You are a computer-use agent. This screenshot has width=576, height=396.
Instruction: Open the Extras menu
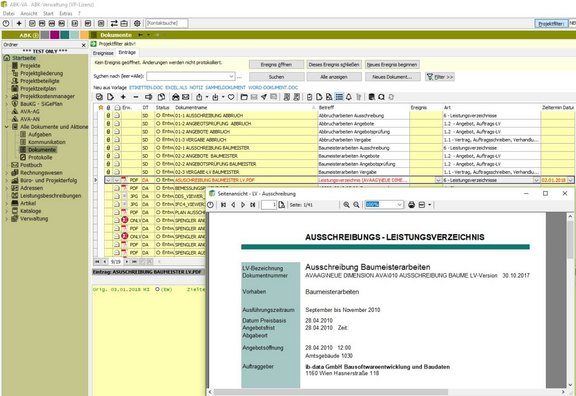point(66,14)
